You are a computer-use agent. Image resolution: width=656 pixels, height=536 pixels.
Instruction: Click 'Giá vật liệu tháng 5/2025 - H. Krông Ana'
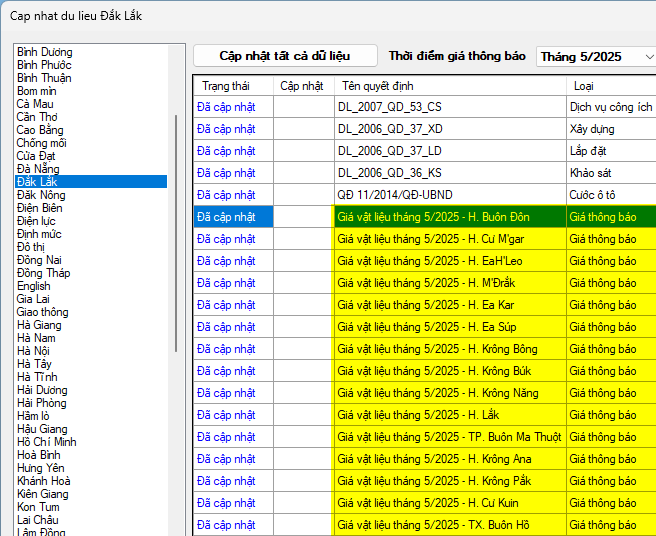(450, 459)
